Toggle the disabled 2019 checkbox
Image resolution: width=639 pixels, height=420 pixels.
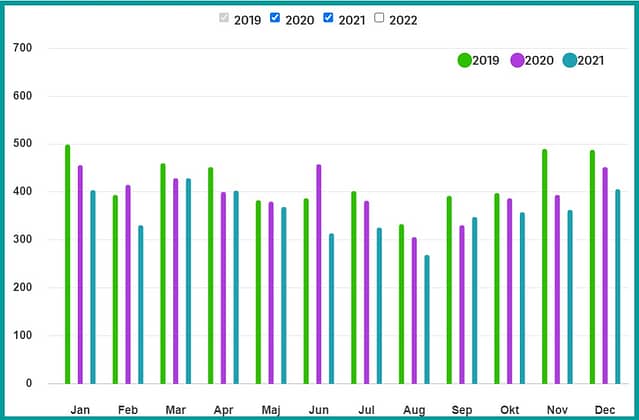(224, 18)
